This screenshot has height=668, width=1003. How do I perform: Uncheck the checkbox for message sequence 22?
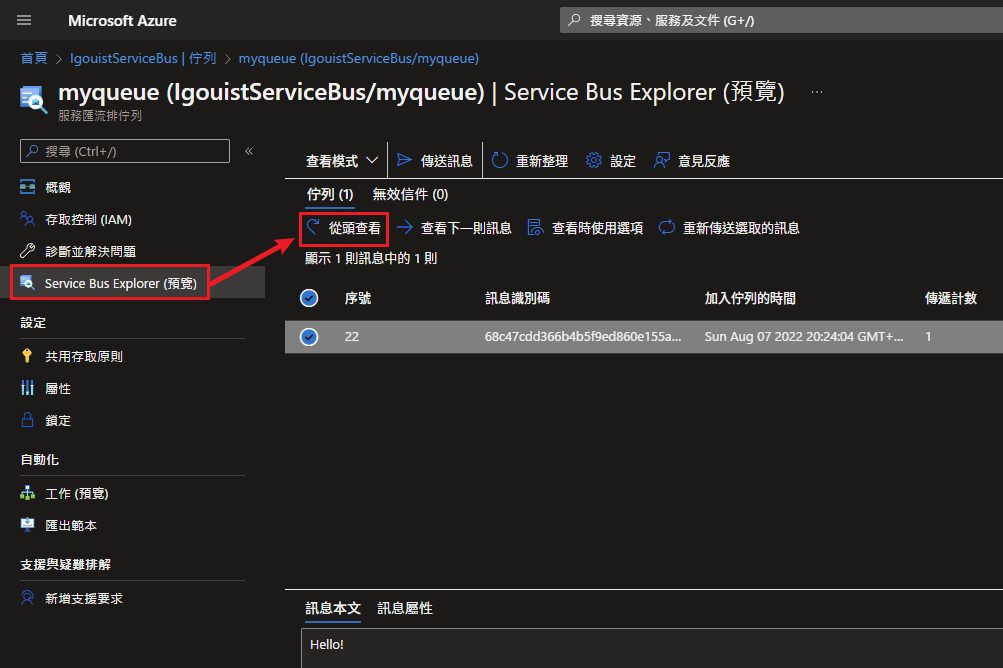click(309, 337)
